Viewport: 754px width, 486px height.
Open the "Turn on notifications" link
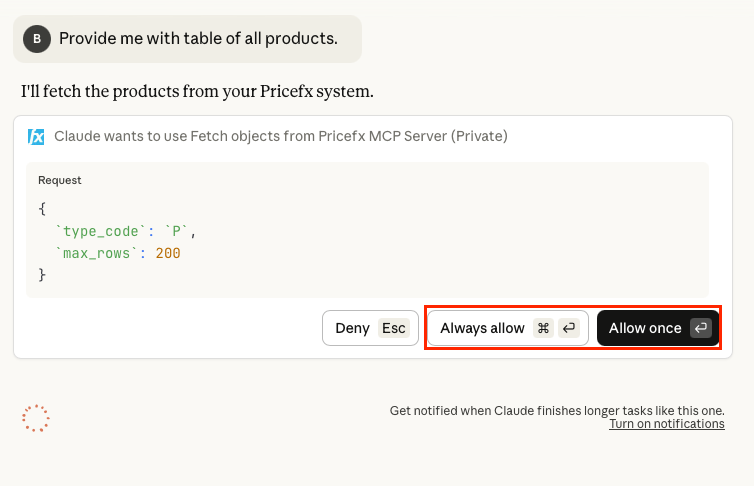point(666,424)
